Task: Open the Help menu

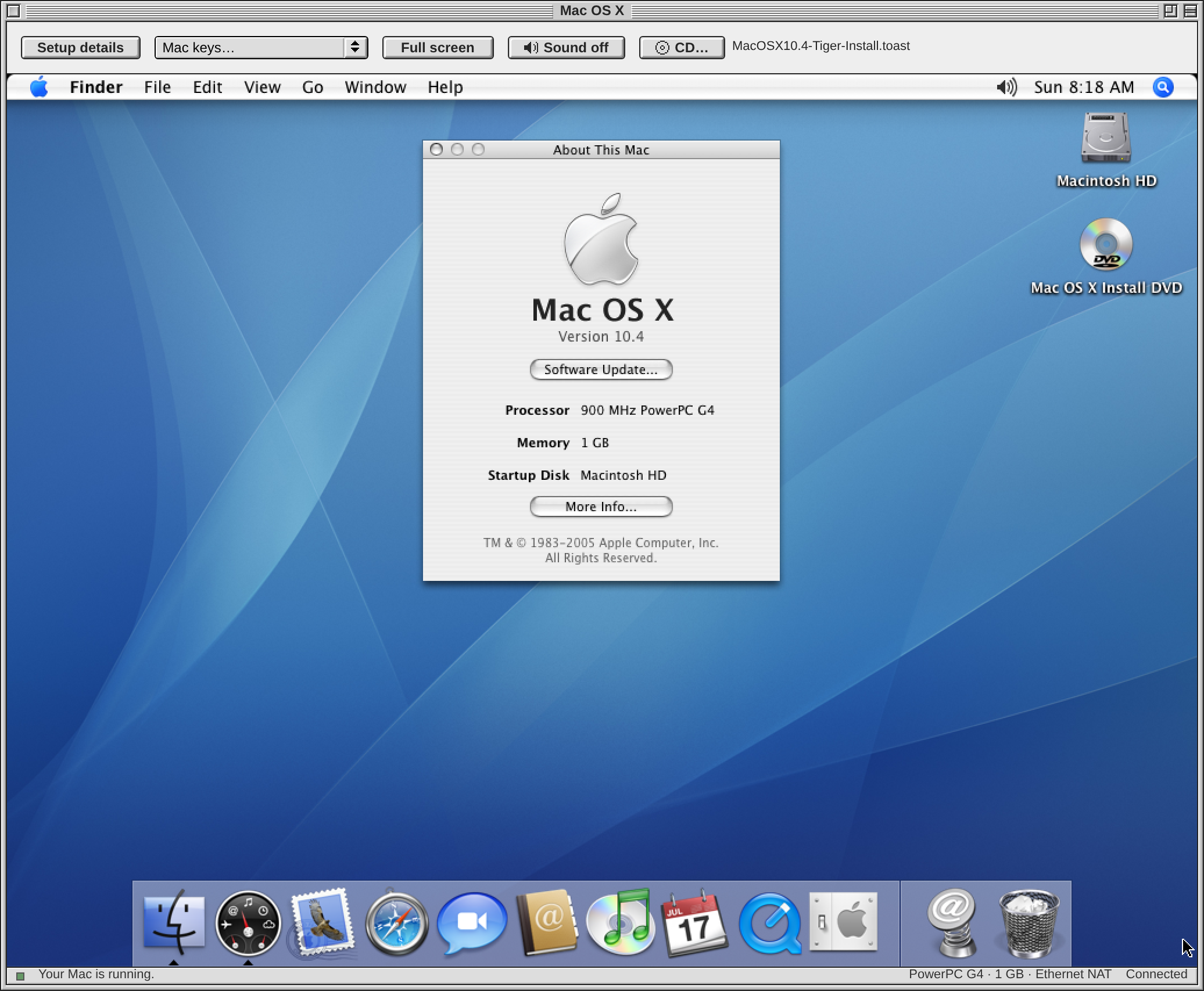Action: pos(445,87)
